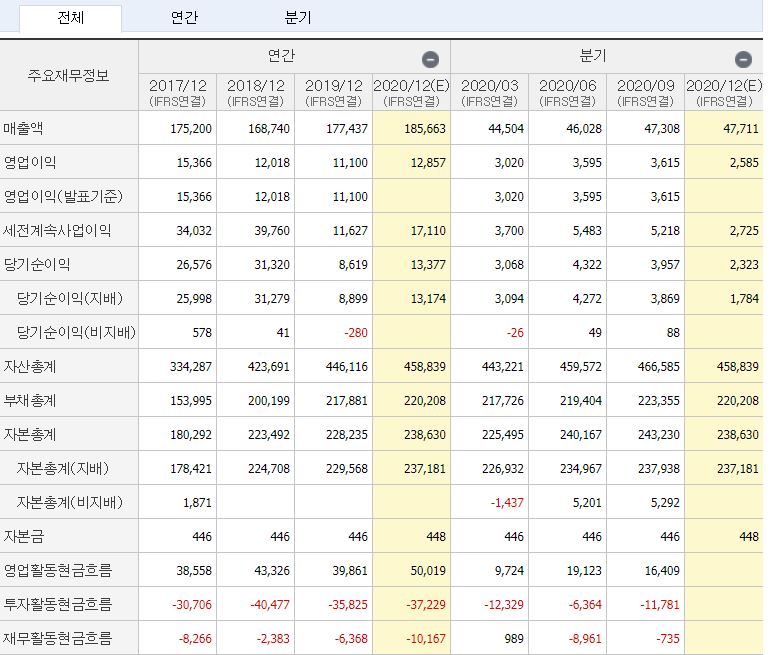
Task: Click the 자본금 row label
Action: (23, 536)
